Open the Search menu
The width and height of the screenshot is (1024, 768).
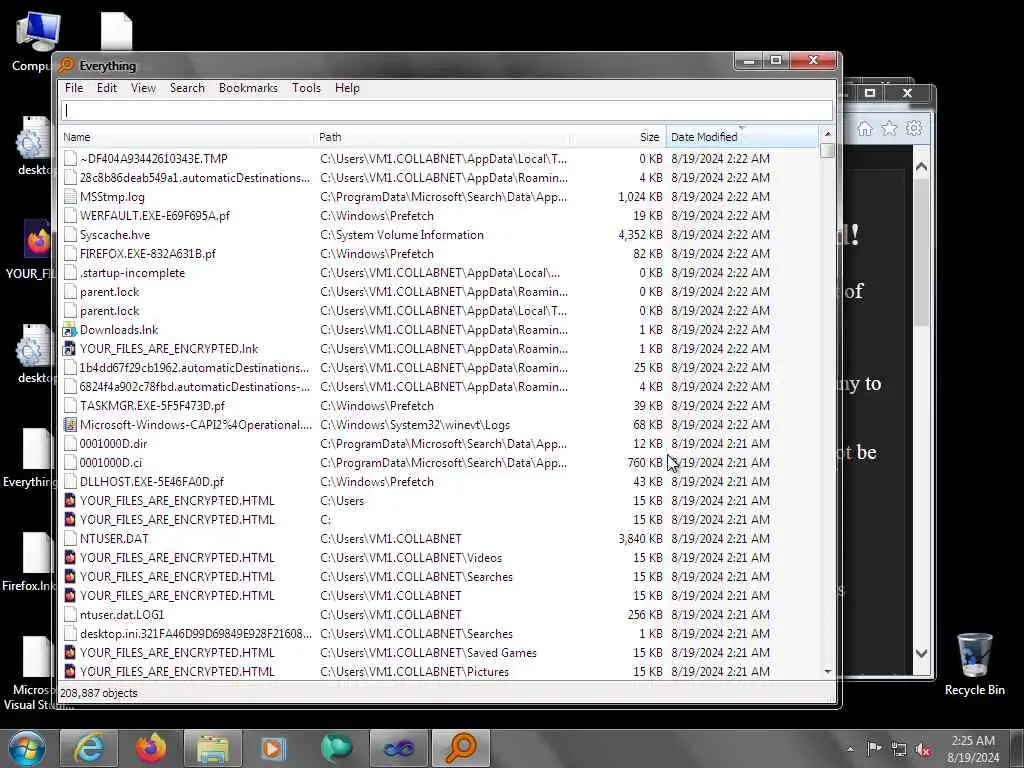tap(187, 88)
